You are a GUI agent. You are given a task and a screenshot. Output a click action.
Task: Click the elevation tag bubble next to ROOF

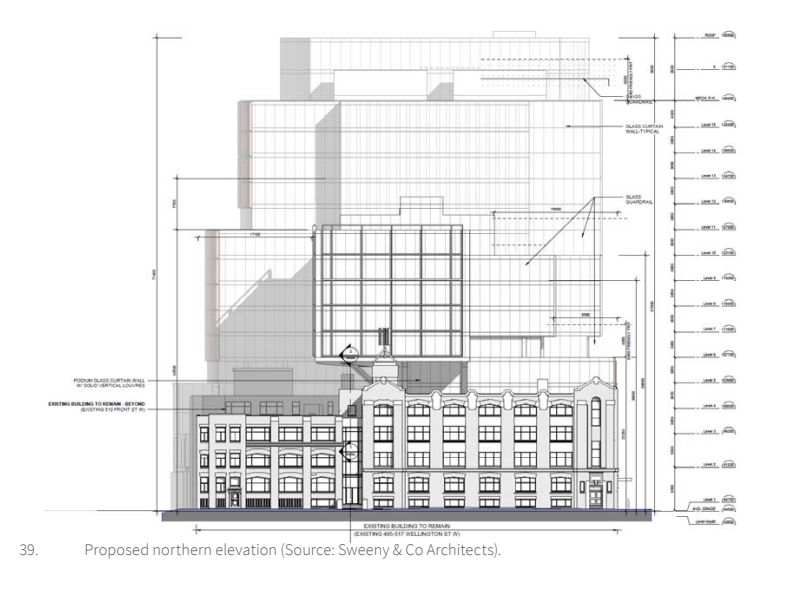click(728, 35)
